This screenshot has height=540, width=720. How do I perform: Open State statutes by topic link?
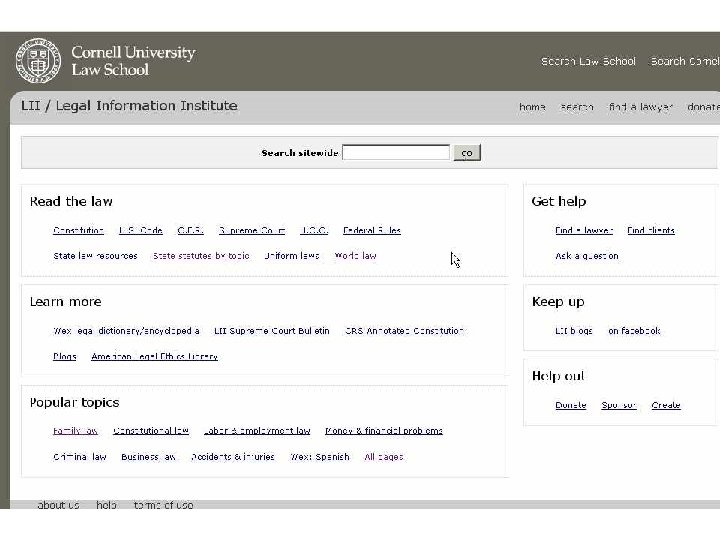201,256
